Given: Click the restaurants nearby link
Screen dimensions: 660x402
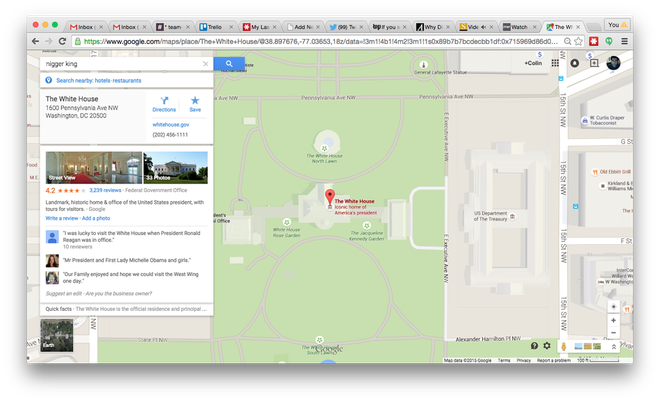Looking at the screenshot, I should [126, 80].
